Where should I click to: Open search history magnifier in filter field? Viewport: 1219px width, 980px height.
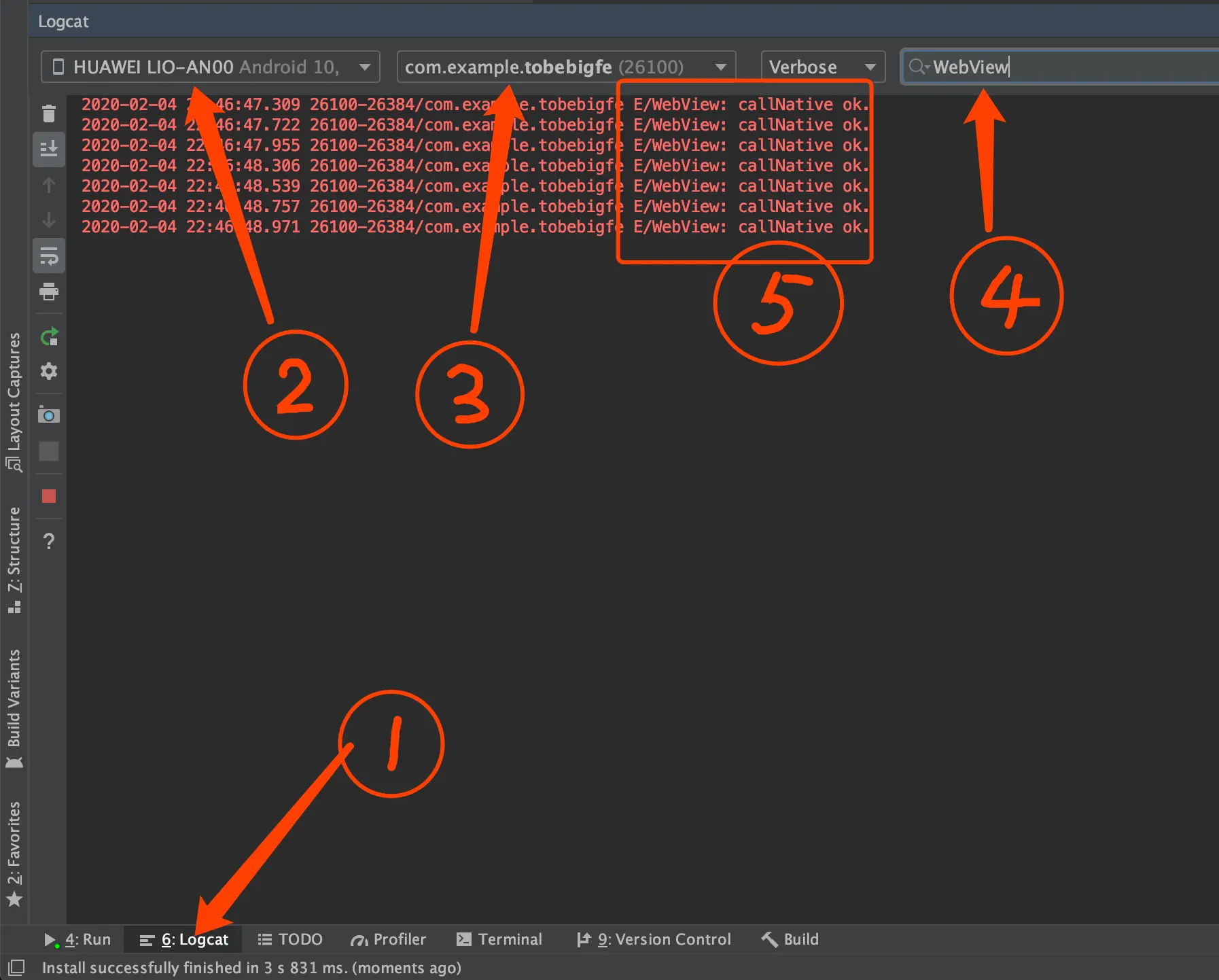919,67
